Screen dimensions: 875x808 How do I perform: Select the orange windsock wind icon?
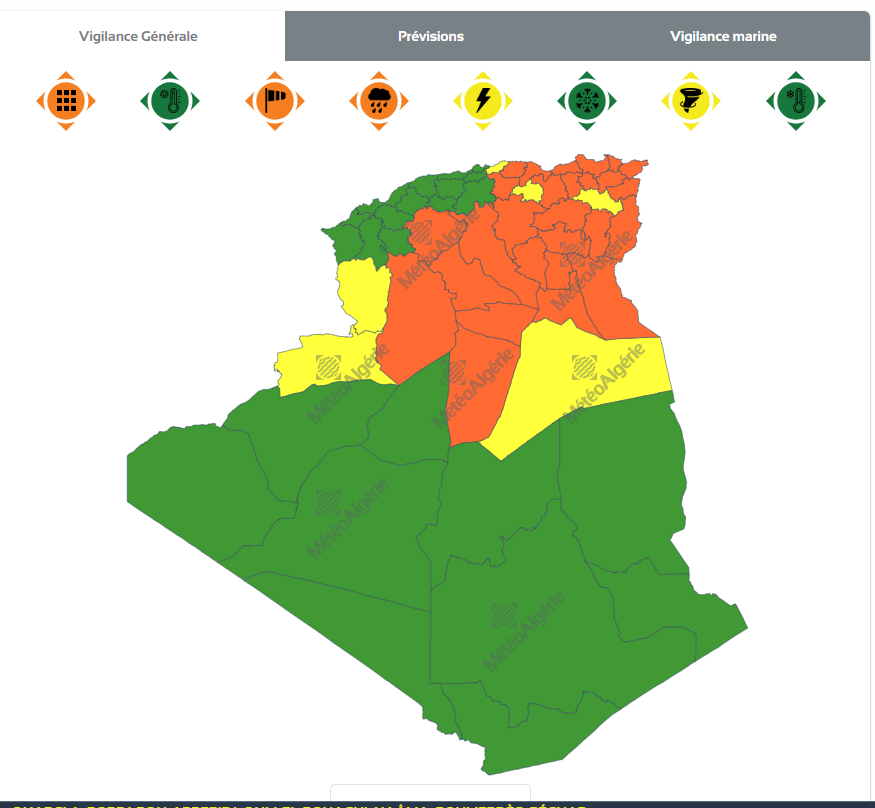(x=275, y=100)
